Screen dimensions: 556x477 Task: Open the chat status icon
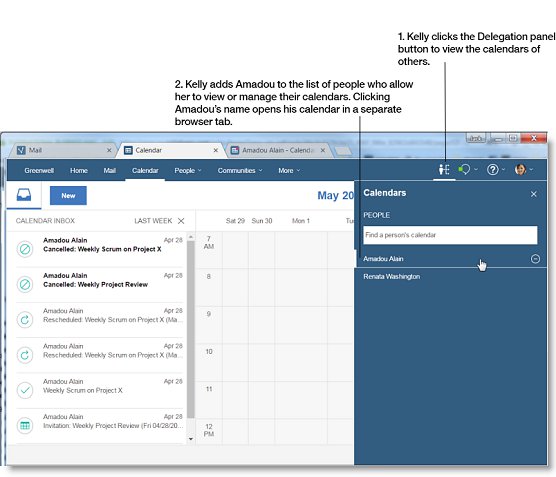(x=464, y=170)
